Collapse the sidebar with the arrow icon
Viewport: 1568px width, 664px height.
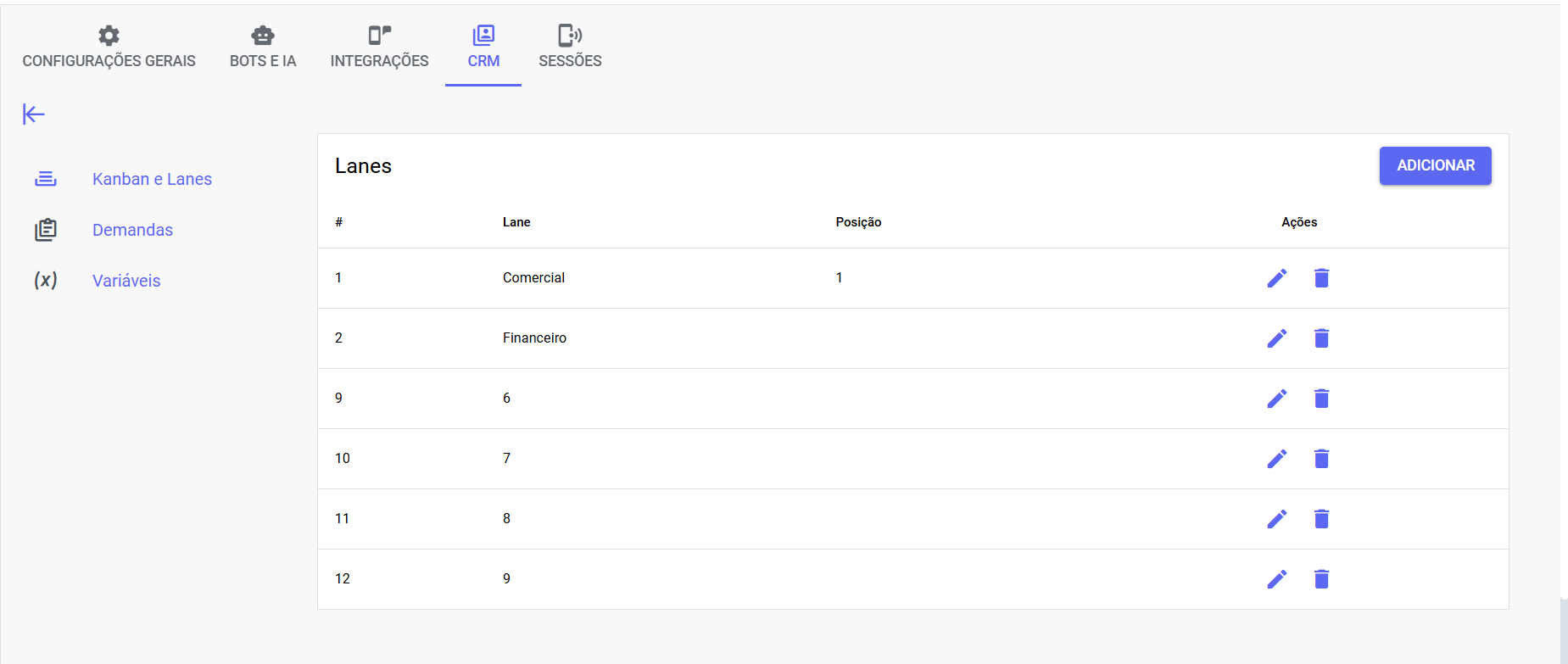pos(34,114)
